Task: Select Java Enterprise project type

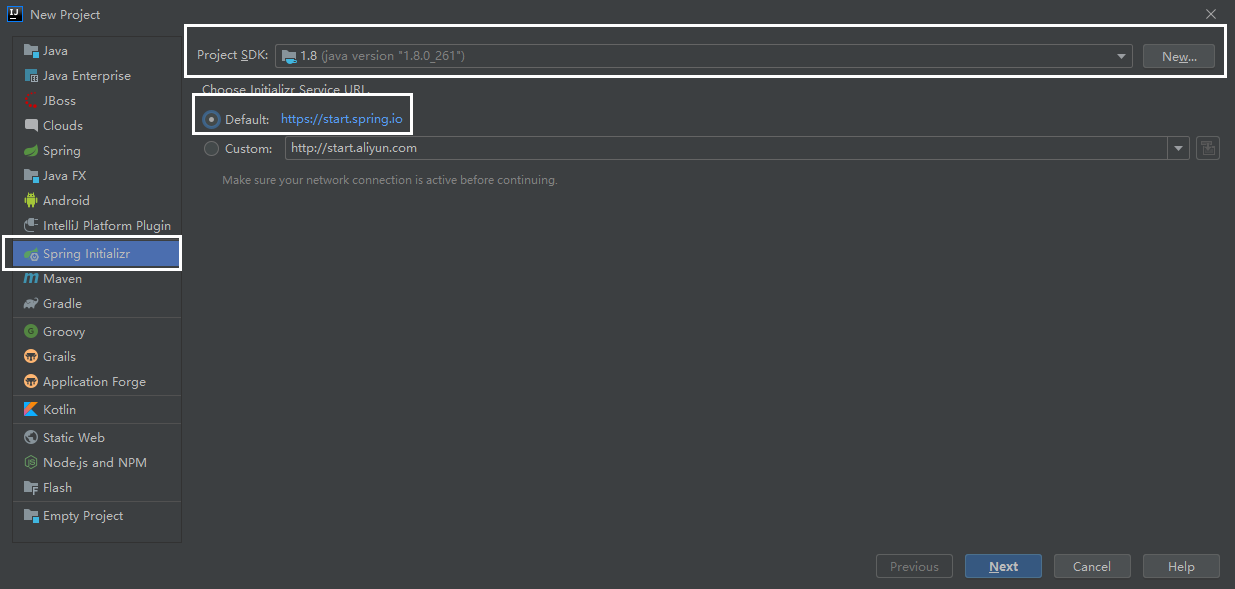Action: pos(97,76)
